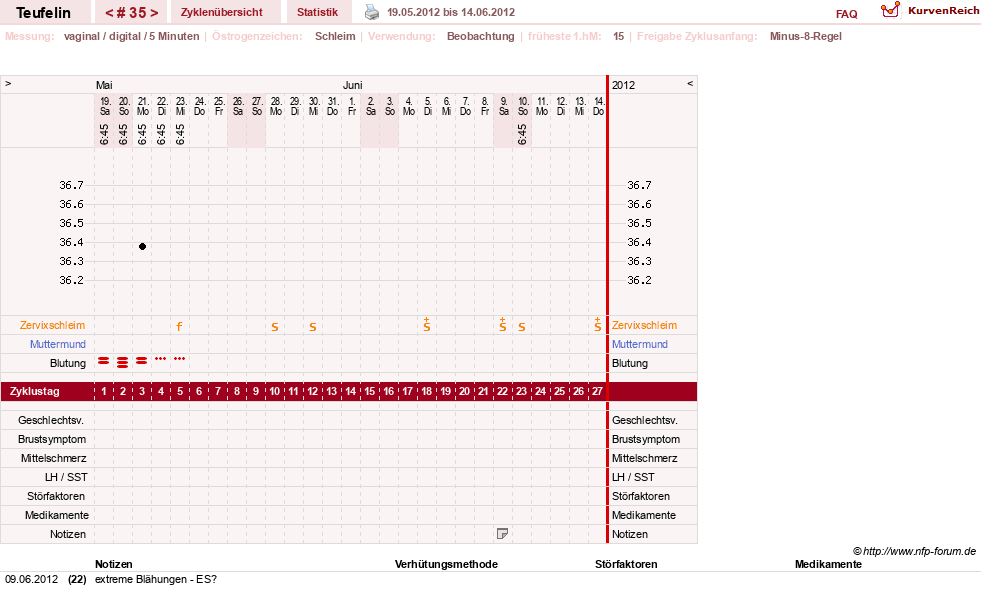The height and width of the screenshot is (603, 981).
Task: Click the Teufelin username tab
Action: pos(44,13)
